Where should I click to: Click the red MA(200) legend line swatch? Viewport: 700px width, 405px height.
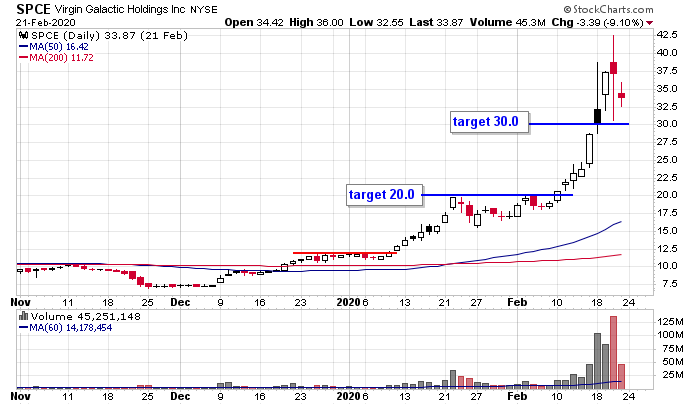(24, 58)
